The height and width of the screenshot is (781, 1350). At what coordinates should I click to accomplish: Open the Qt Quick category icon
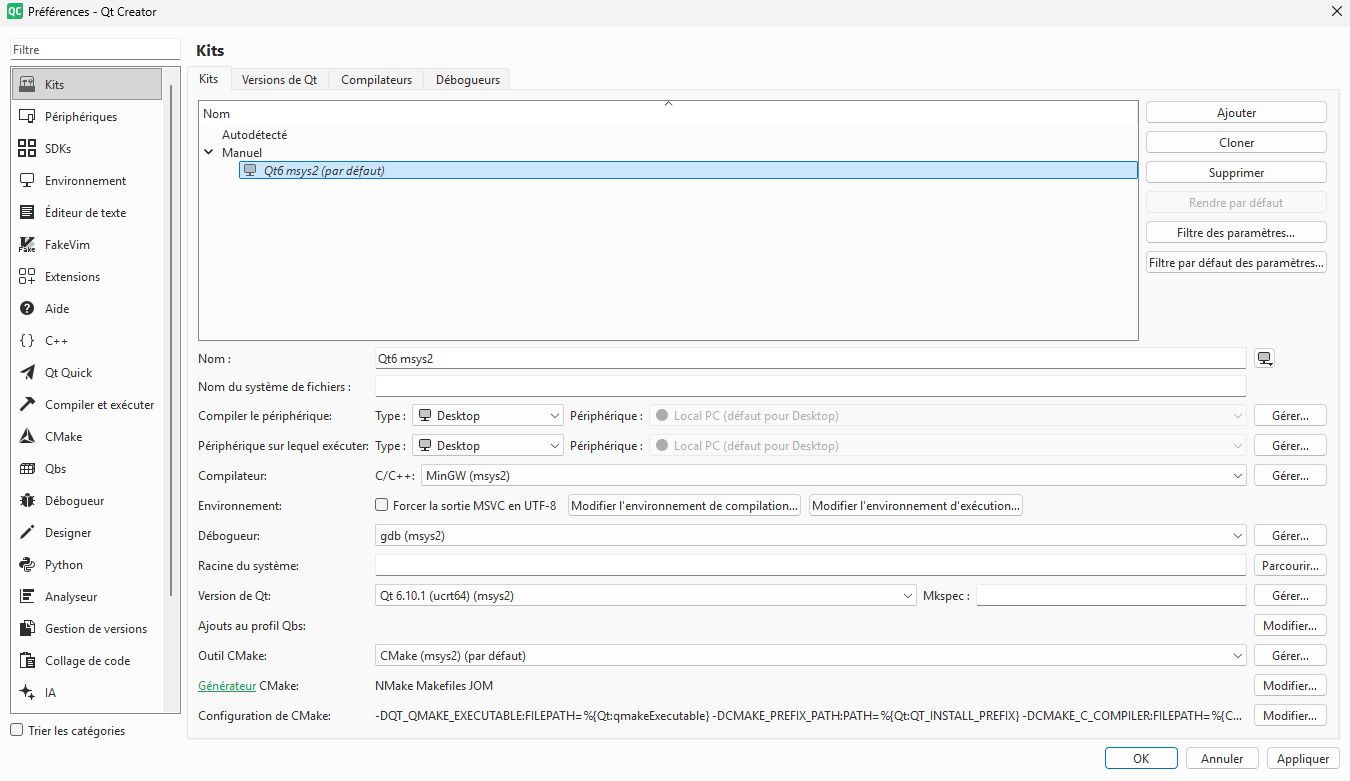click(x=27, y=373)
